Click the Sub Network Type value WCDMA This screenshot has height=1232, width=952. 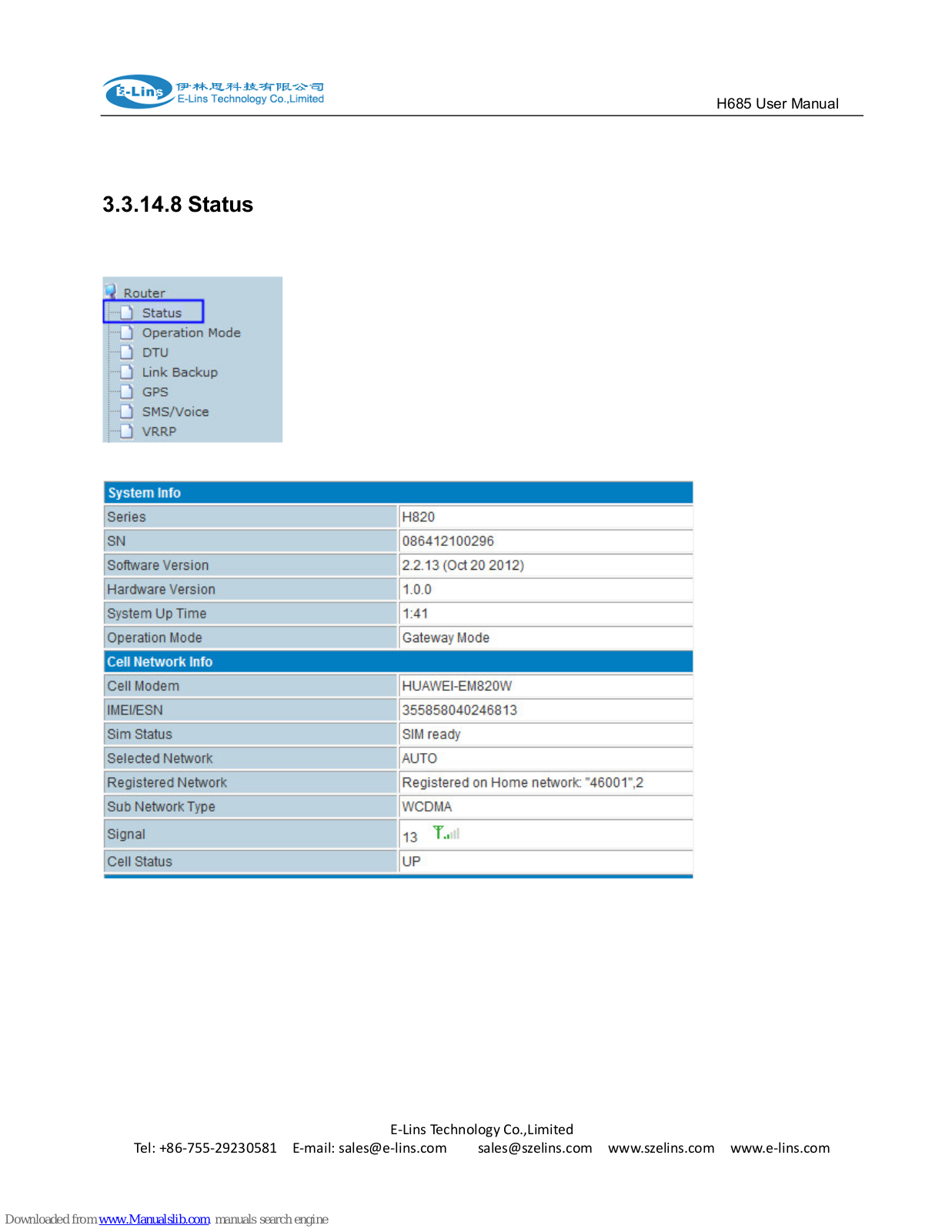coord(426,807)
